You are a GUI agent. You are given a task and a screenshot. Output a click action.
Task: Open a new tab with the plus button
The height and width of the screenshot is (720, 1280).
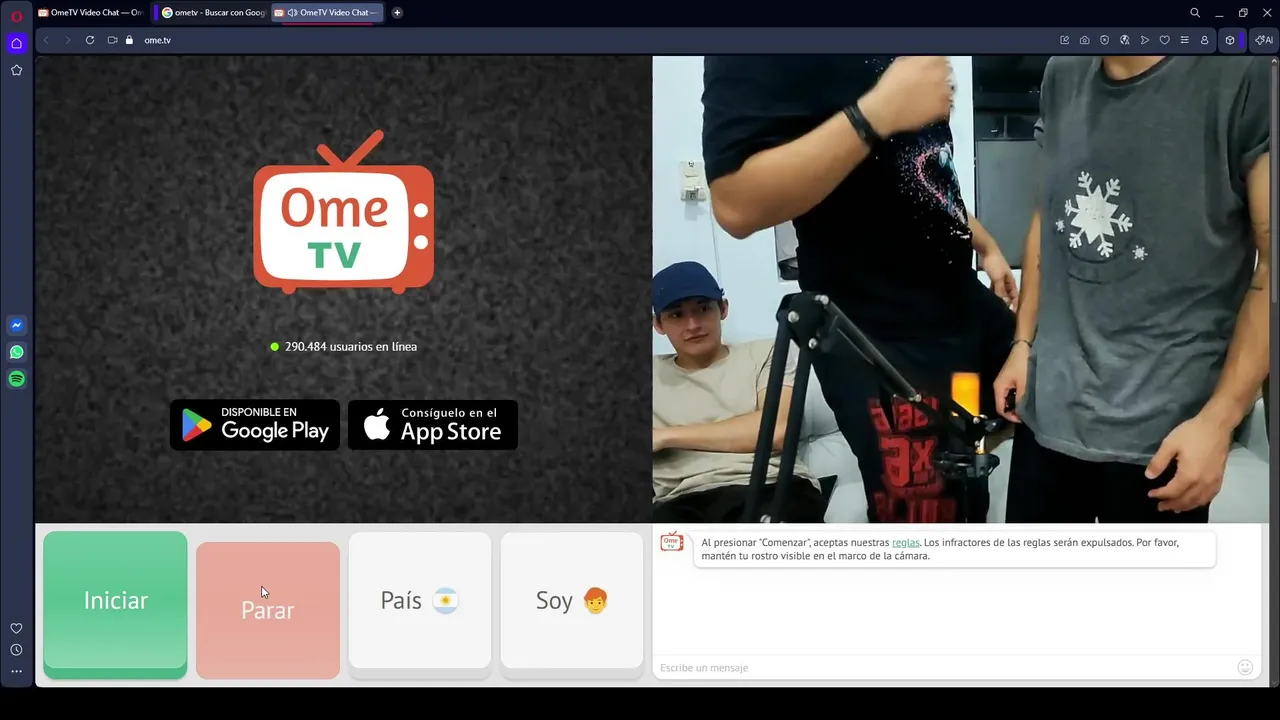coord(397,13)
